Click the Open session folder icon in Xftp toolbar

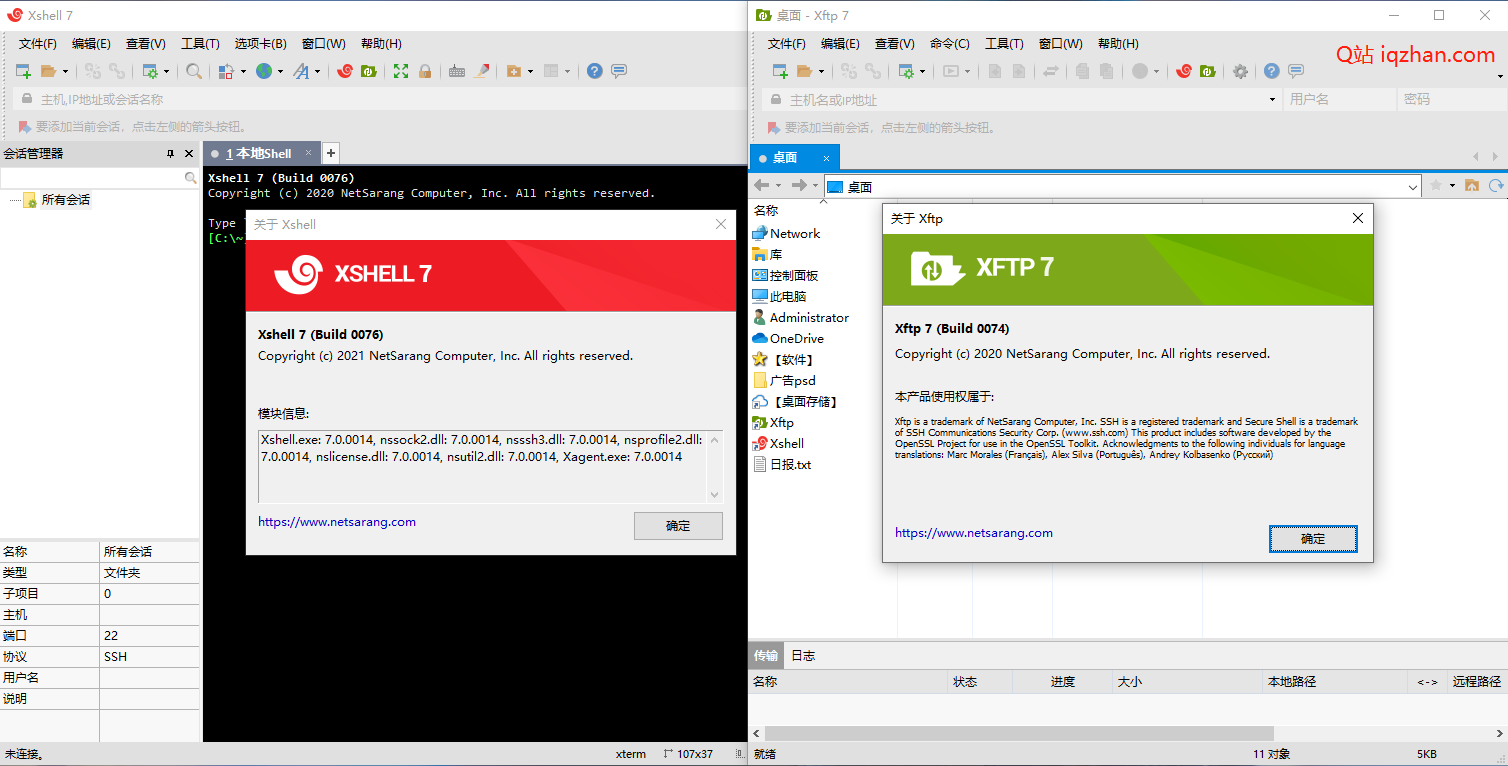tap(805, 71)
